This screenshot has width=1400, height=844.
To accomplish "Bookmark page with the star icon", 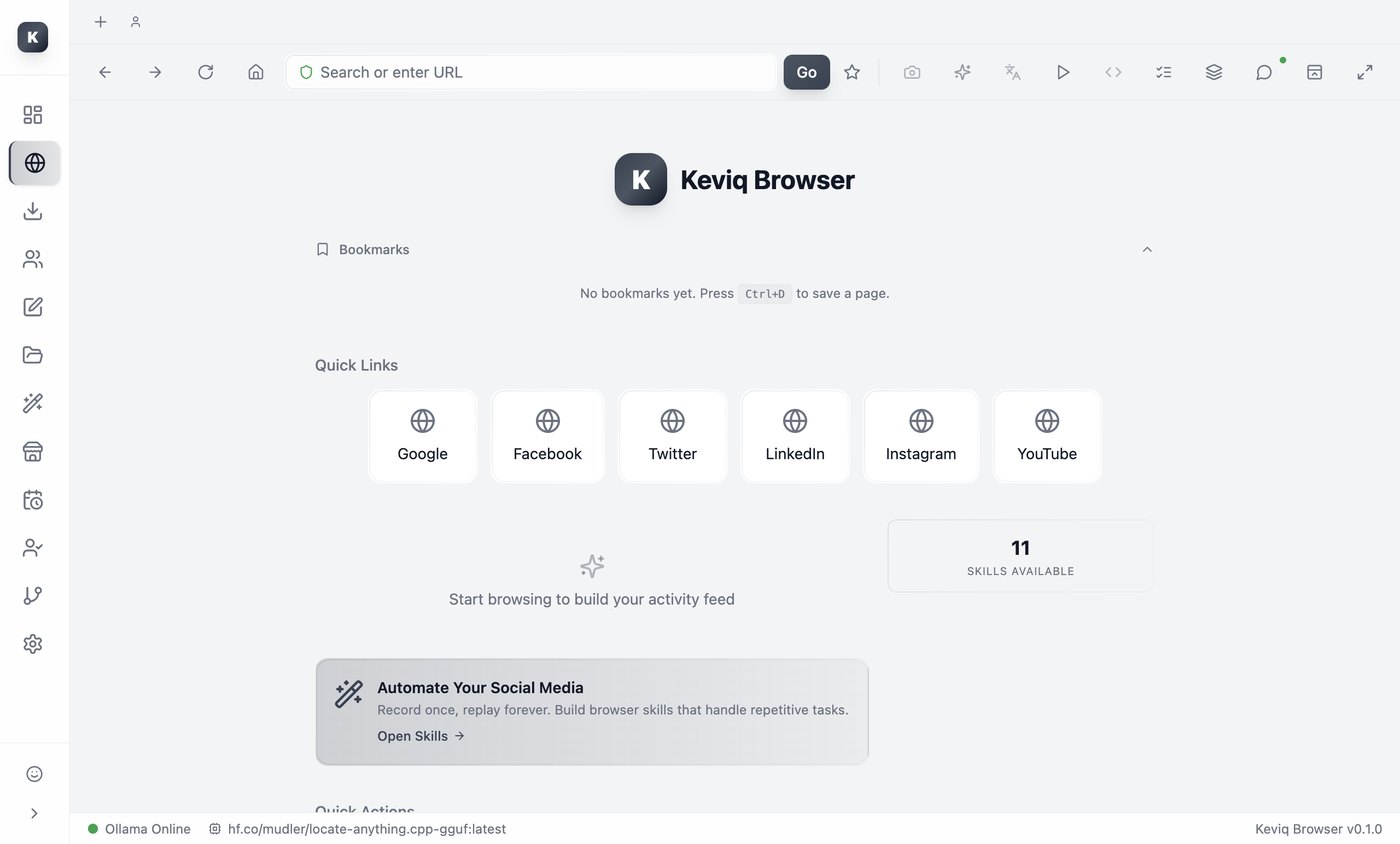I will 852,72.
